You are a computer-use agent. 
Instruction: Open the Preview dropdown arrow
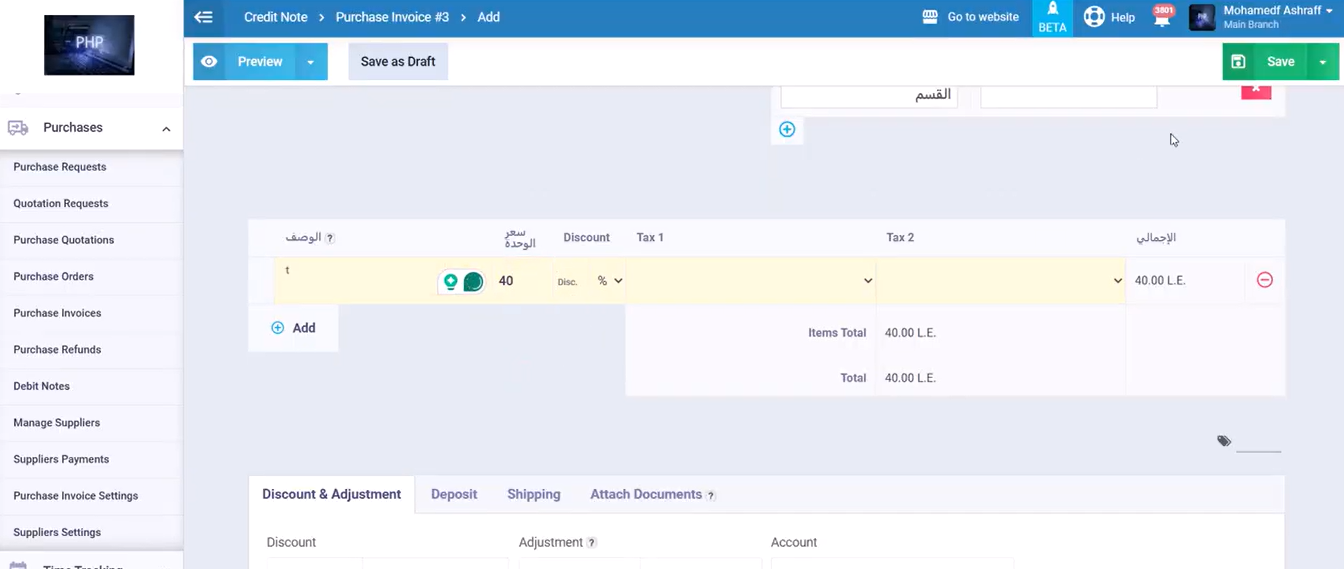pyautogui.click(x=310, y=62)
